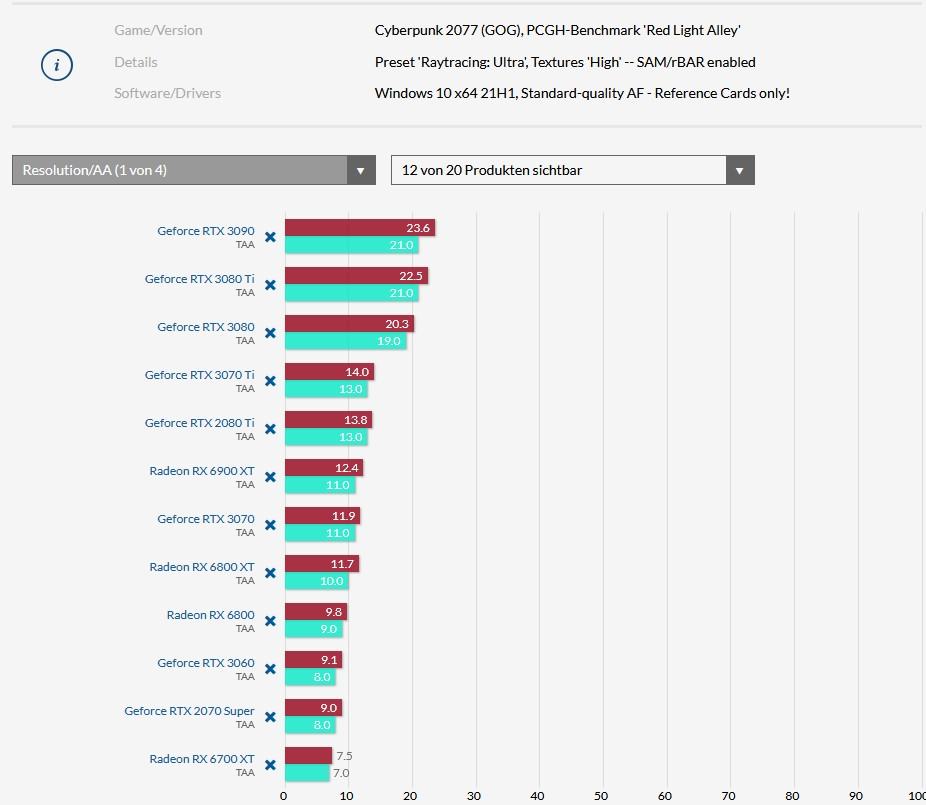Open the '12 von 20 Produkten sichtbar' dropdown

pos(573,170)
